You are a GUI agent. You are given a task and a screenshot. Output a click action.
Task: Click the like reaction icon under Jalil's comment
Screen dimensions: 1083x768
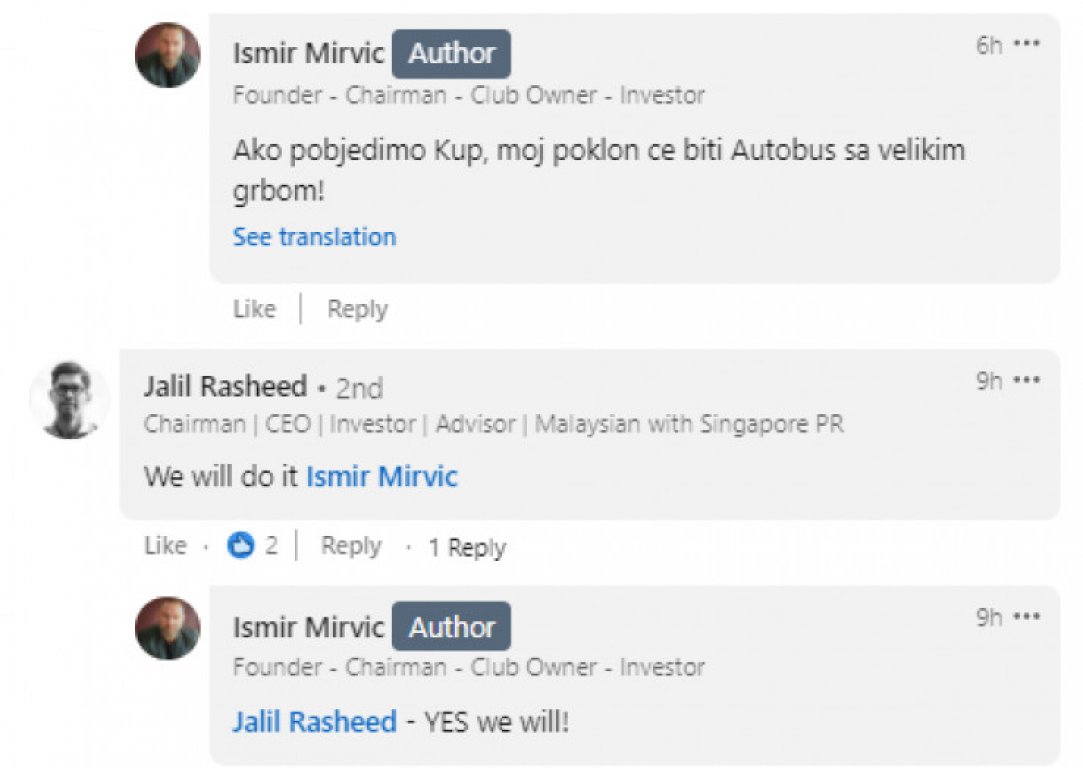click(241, 546)
